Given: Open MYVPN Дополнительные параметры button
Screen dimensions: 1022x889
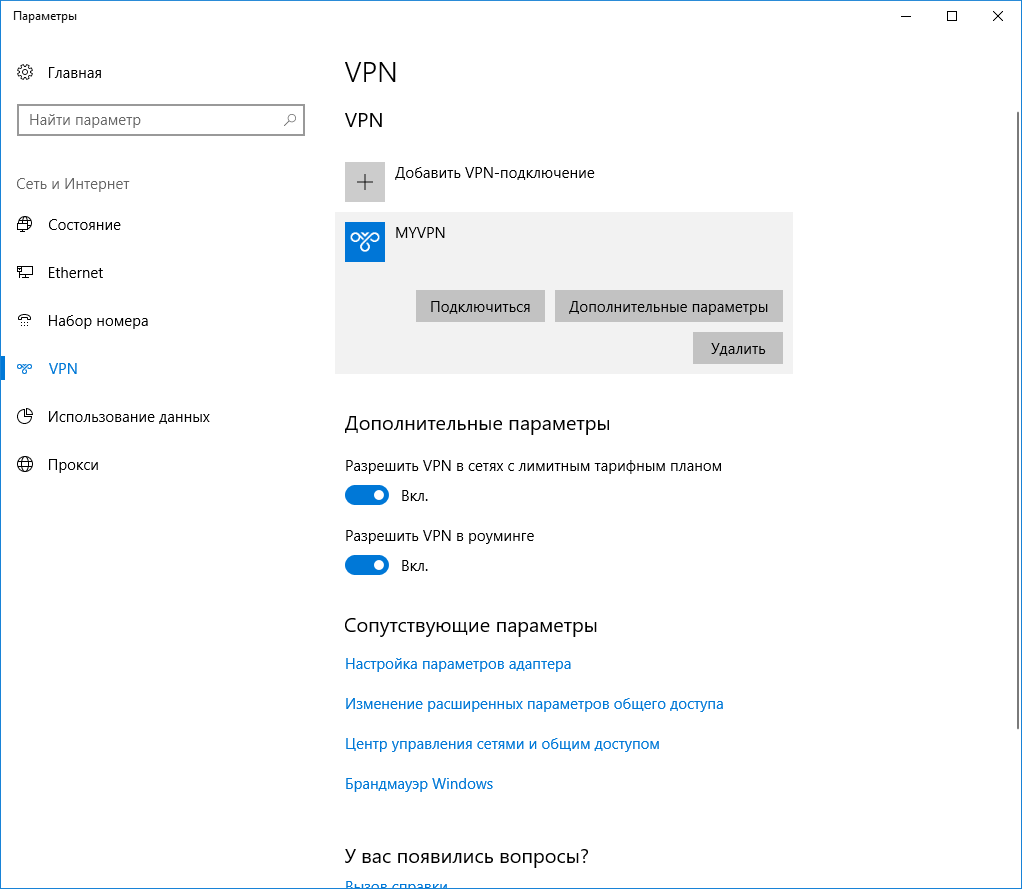Looking at the screenshot, I should pyautogui.click(x=669, y=306).
